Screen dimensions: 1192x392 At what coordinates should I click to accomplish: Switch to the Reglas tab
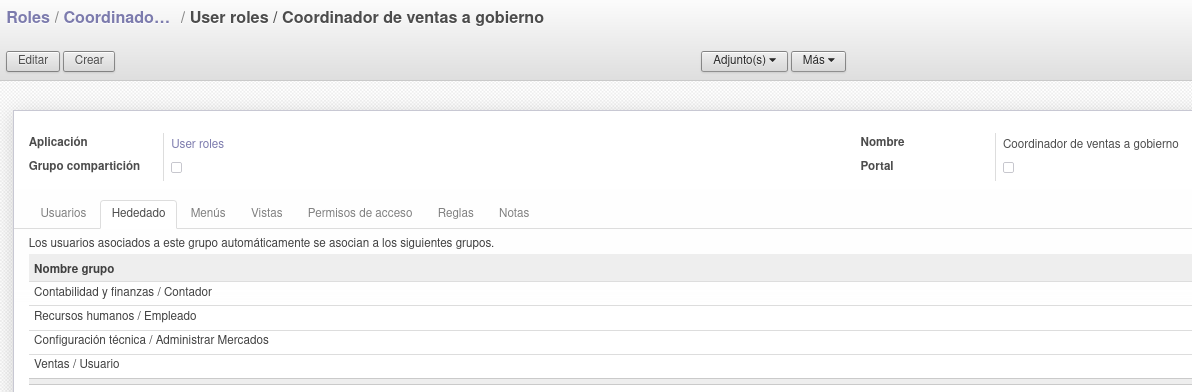[x=456, y=213]
